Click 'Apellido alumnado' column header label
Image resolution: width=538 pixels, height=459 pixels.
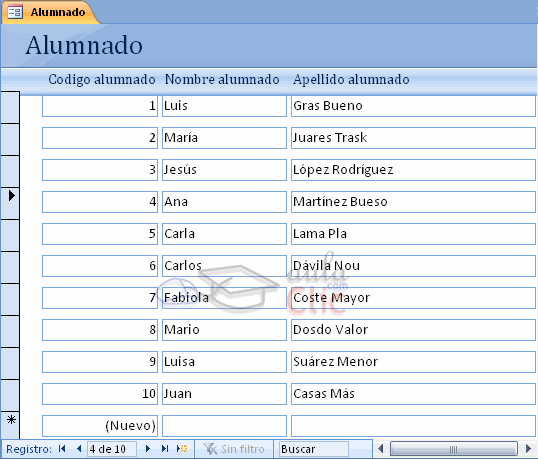click(351, 80)
